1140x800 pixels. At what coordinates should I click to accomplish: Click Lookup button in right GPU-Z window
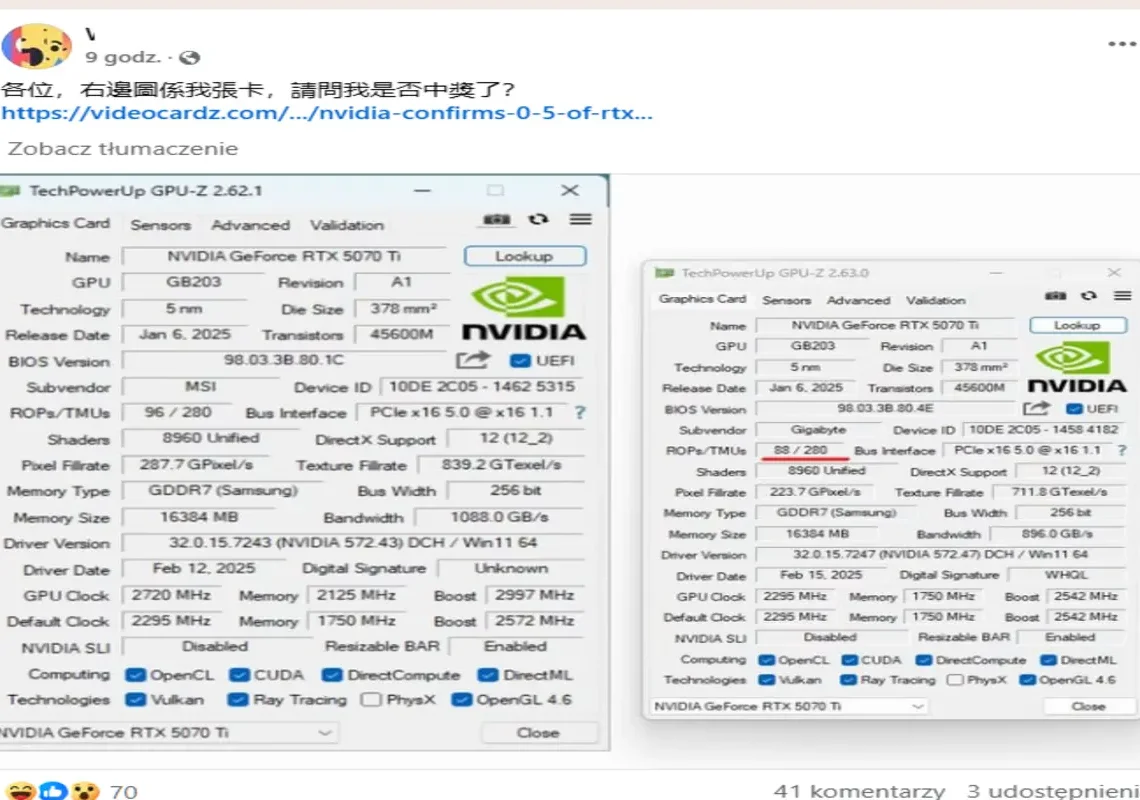(x=1078, y=325)
